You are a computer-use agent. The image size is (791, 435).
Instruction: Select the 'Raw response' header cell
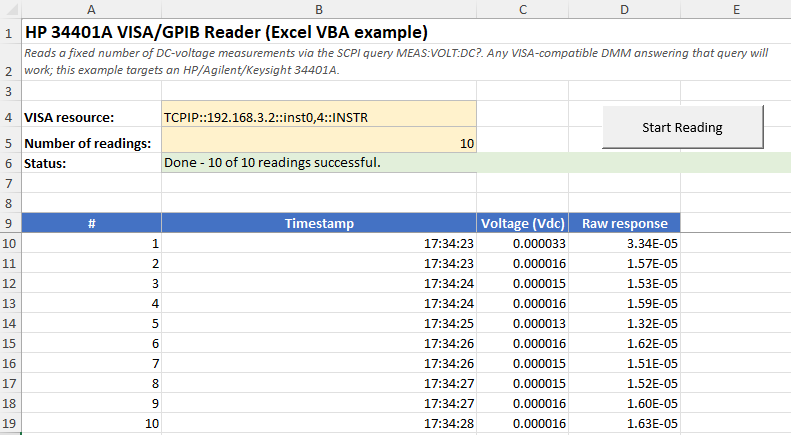tap(625, 223)
